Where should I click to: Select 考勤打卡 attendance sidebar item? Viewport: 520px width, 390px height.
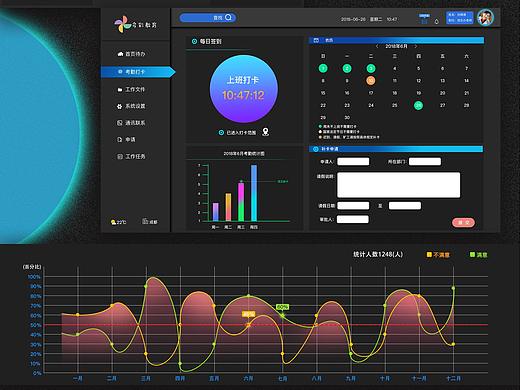pos(138,72)
